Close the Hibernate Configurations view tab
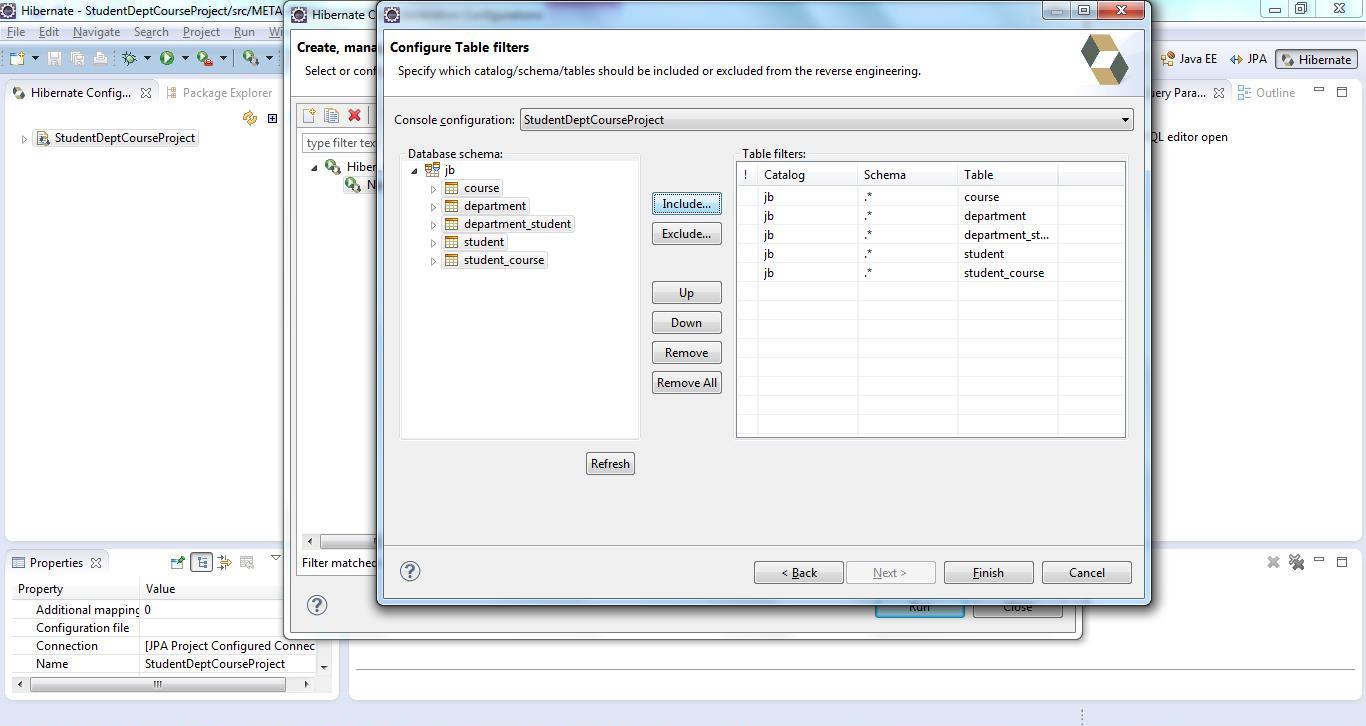Image resolution: width=1366 pixels, height=726 pixels. click(x=145, y=93)
